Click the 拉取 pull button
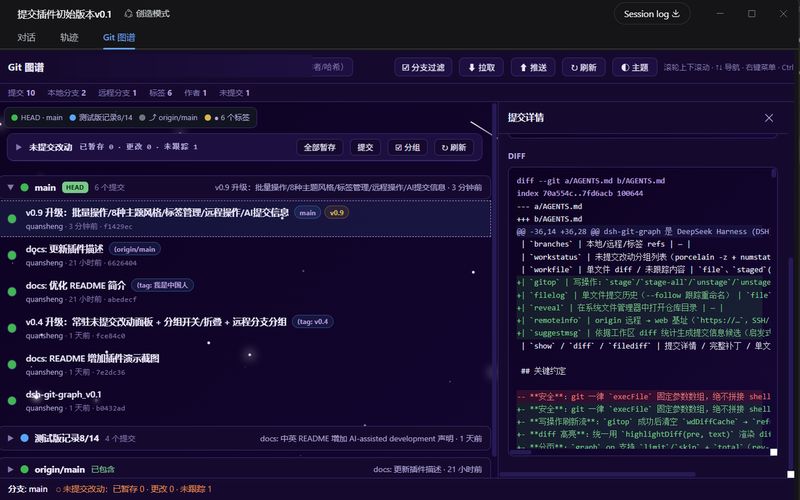The image size is (800, 500). coord(481,67)
